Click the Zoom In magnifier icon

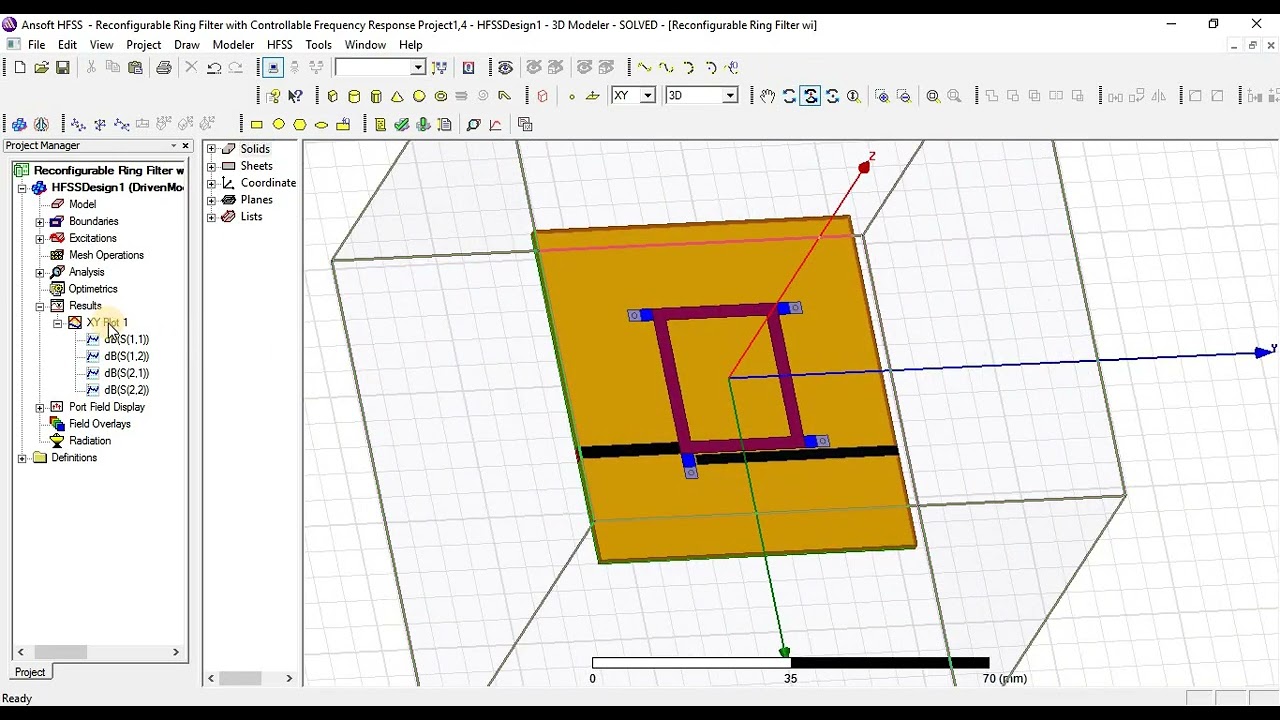(x=882, y=96)
